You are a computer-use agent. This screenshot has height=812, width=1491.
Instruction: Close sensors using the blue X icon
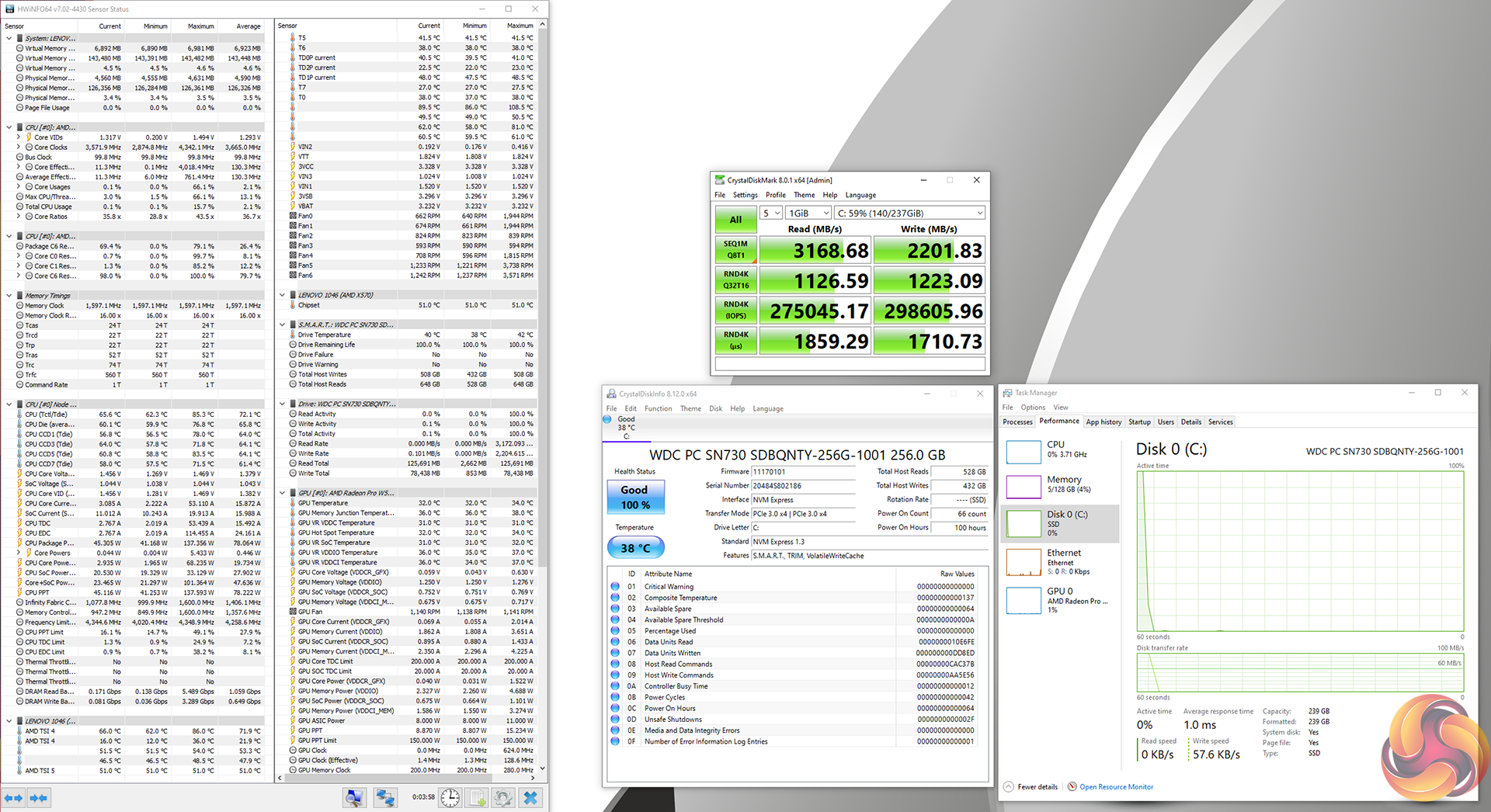pos(530,797)
